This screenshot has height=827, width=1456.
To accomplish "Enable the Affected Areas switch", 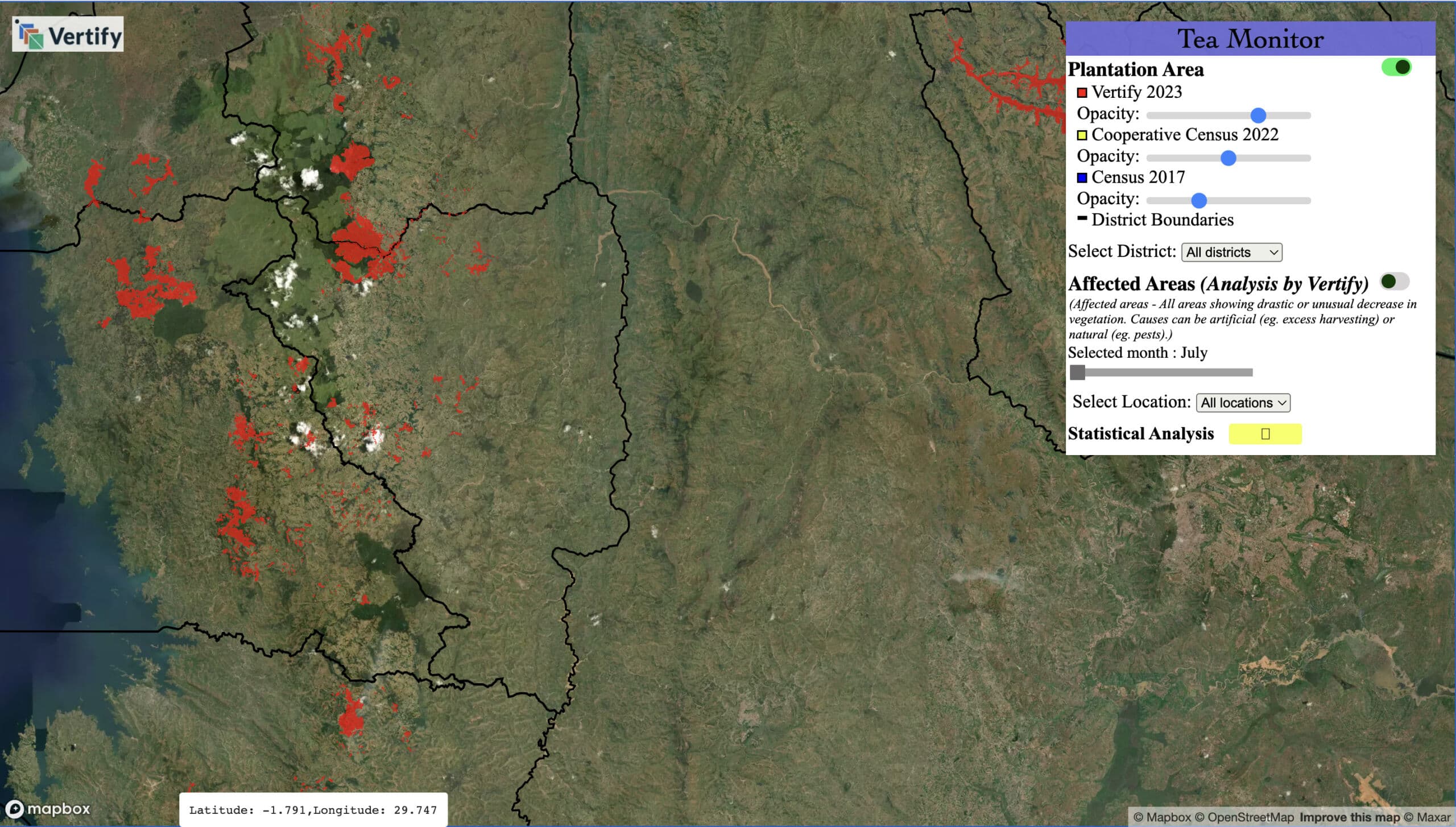I will click(x=1394, y=282).
